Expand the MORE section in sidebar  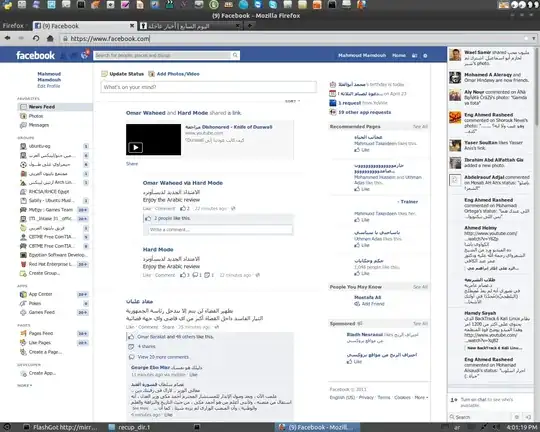pos(25,385)
